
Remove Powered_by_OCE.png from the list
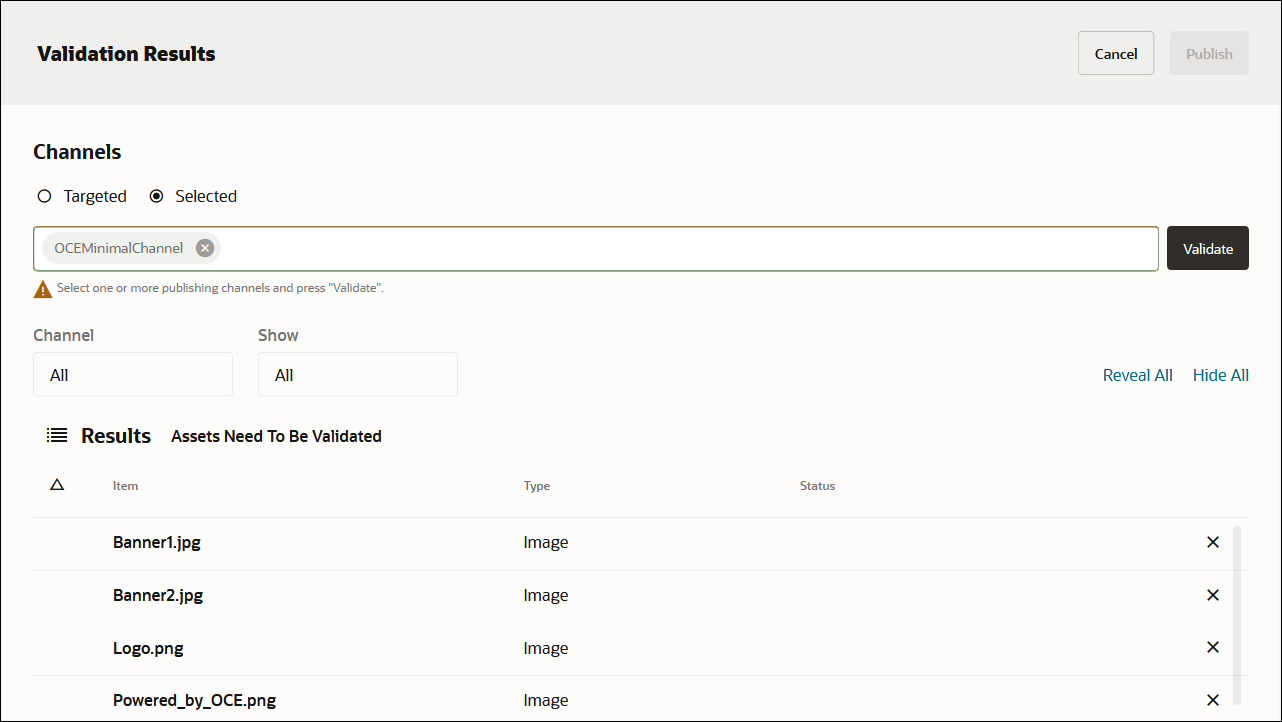click(1212, 699)
